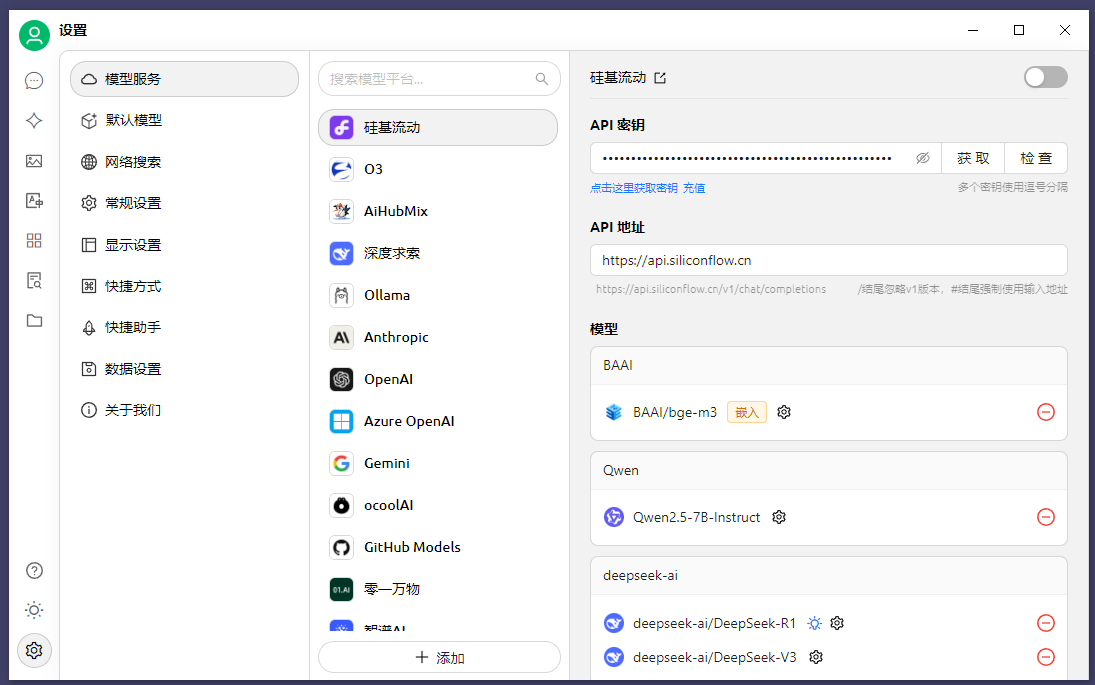Enable the 硅基流动 provider switch
The image size is (1095, 685).
1045,77
